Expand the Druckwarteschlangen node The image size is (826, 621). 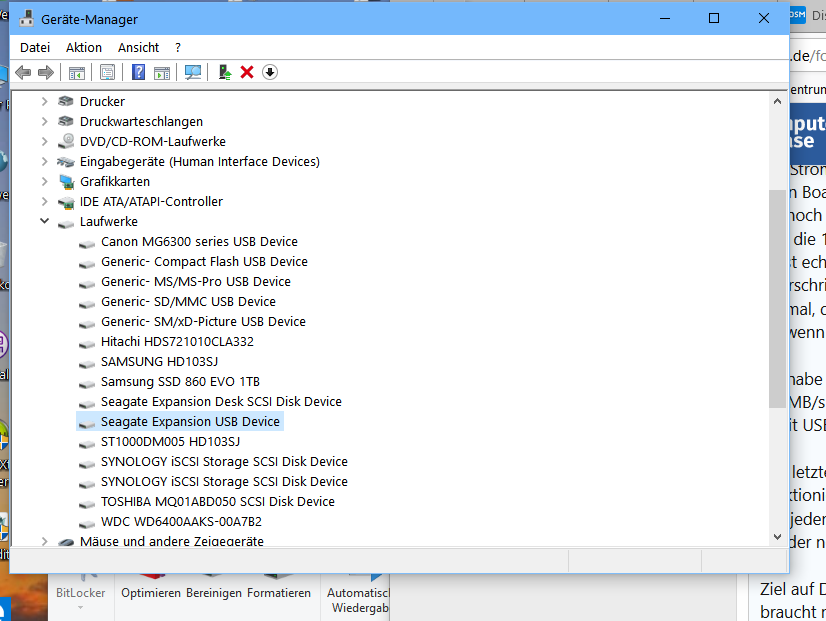tap(45, 121)
